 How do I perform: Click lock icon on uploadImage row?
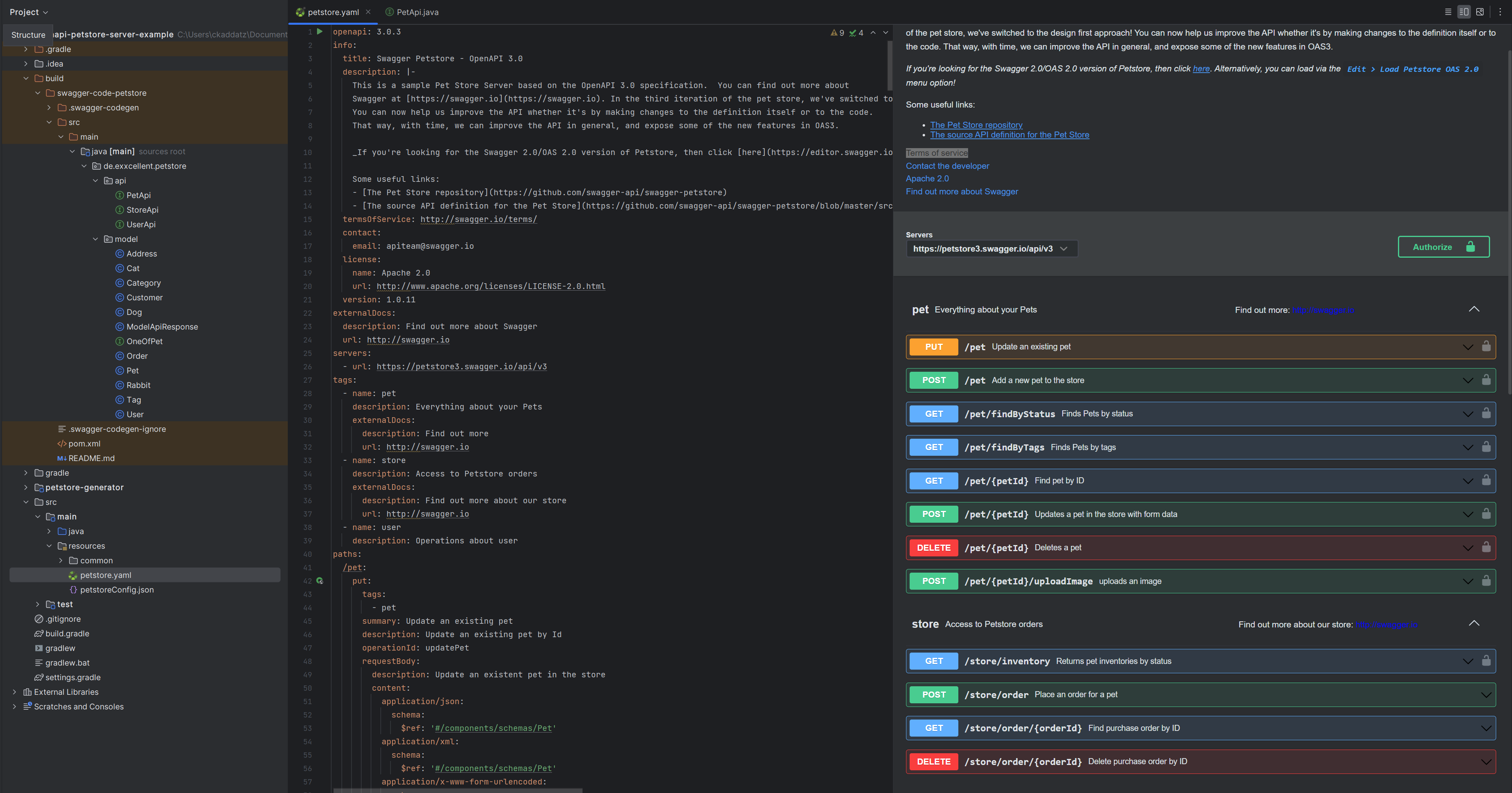(1486, 580)
